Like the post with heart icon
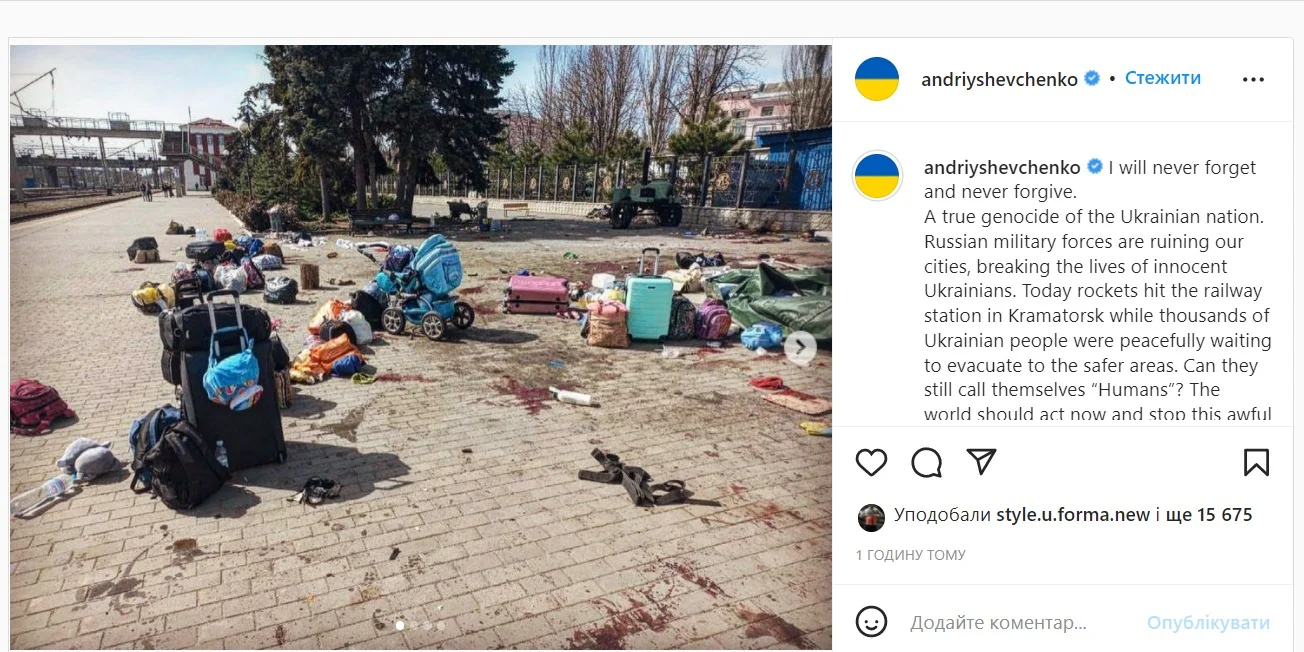This screenshot has width=1304, height=652. pos(871,462)
